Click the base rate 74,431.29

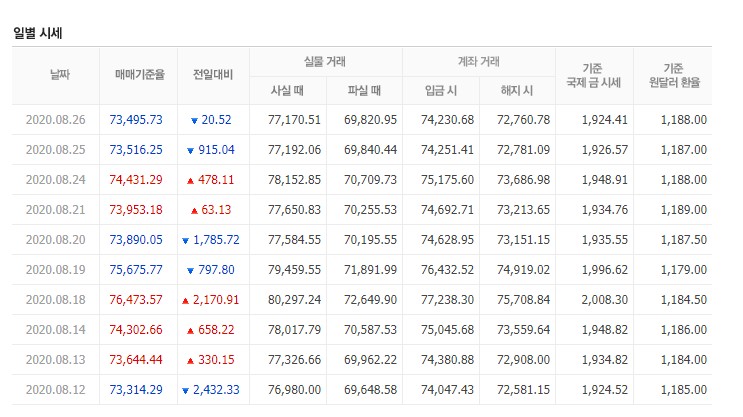click(x=136, y=180)
